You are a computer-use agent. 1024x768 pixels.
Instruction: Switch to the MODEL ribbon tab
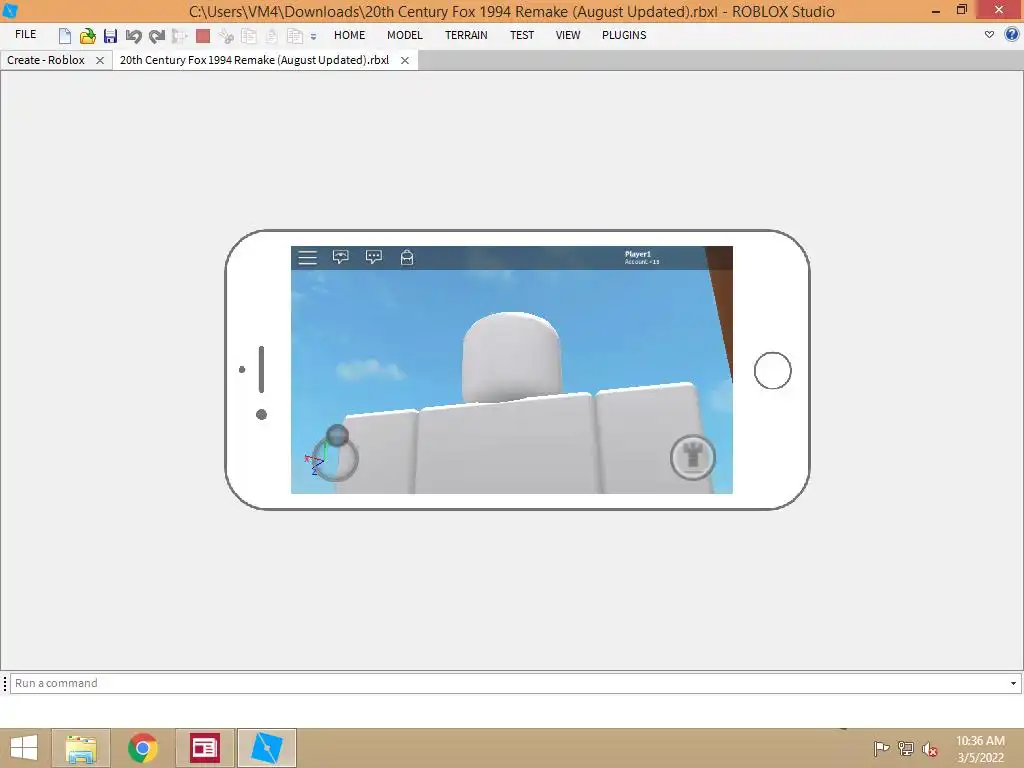coord(405,35)
